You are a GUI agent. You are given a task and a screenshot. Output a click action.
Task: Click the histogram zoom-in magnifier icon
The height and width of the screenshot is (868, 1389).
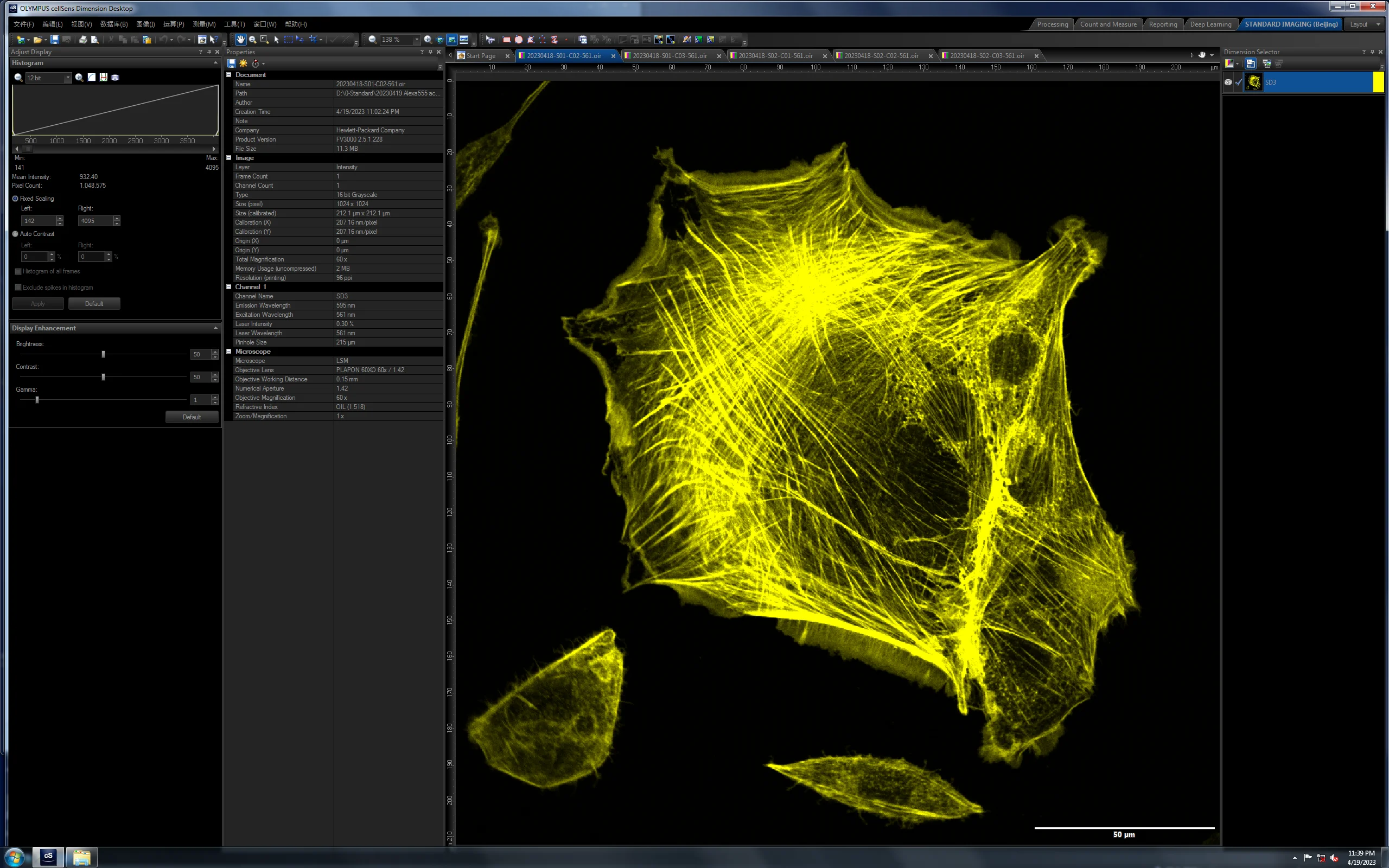coord(79,78)
